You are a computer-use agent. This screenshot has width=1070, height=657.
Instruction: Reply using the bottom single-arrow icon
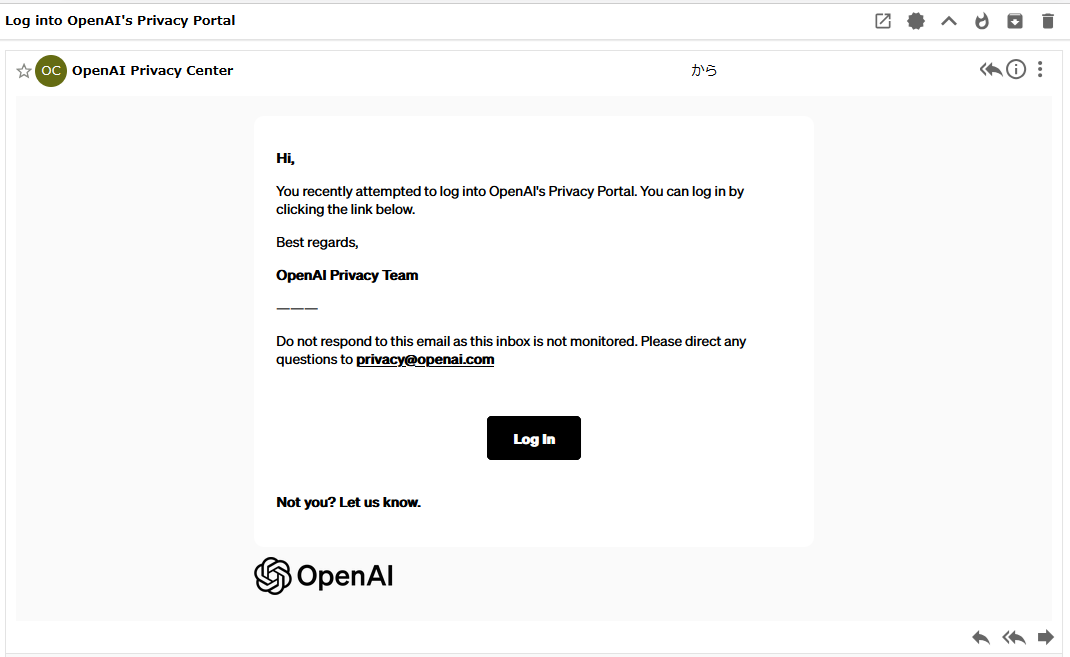981,638
